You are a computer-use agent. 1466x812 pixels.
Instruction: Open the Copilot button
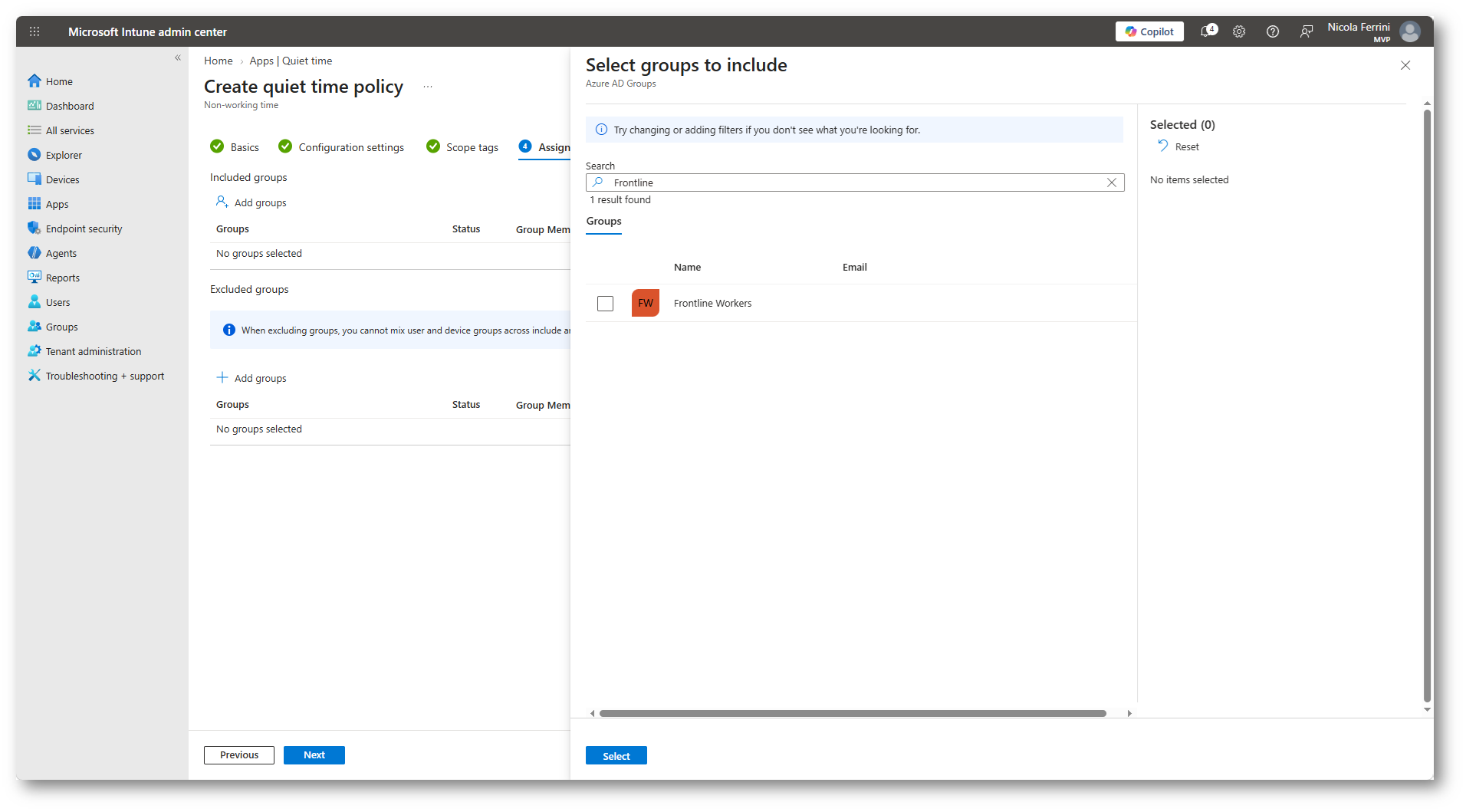[x=1149, y=31]
